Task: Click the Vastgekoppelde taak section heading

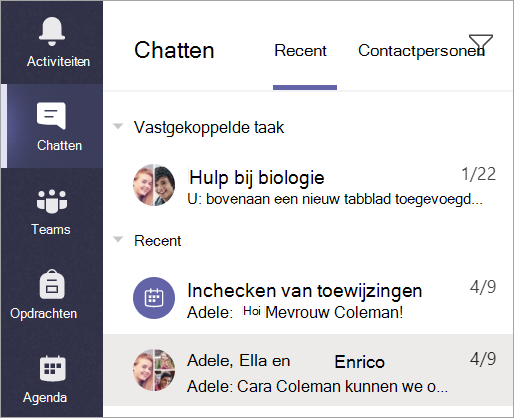Action: (x=209, y=128)
